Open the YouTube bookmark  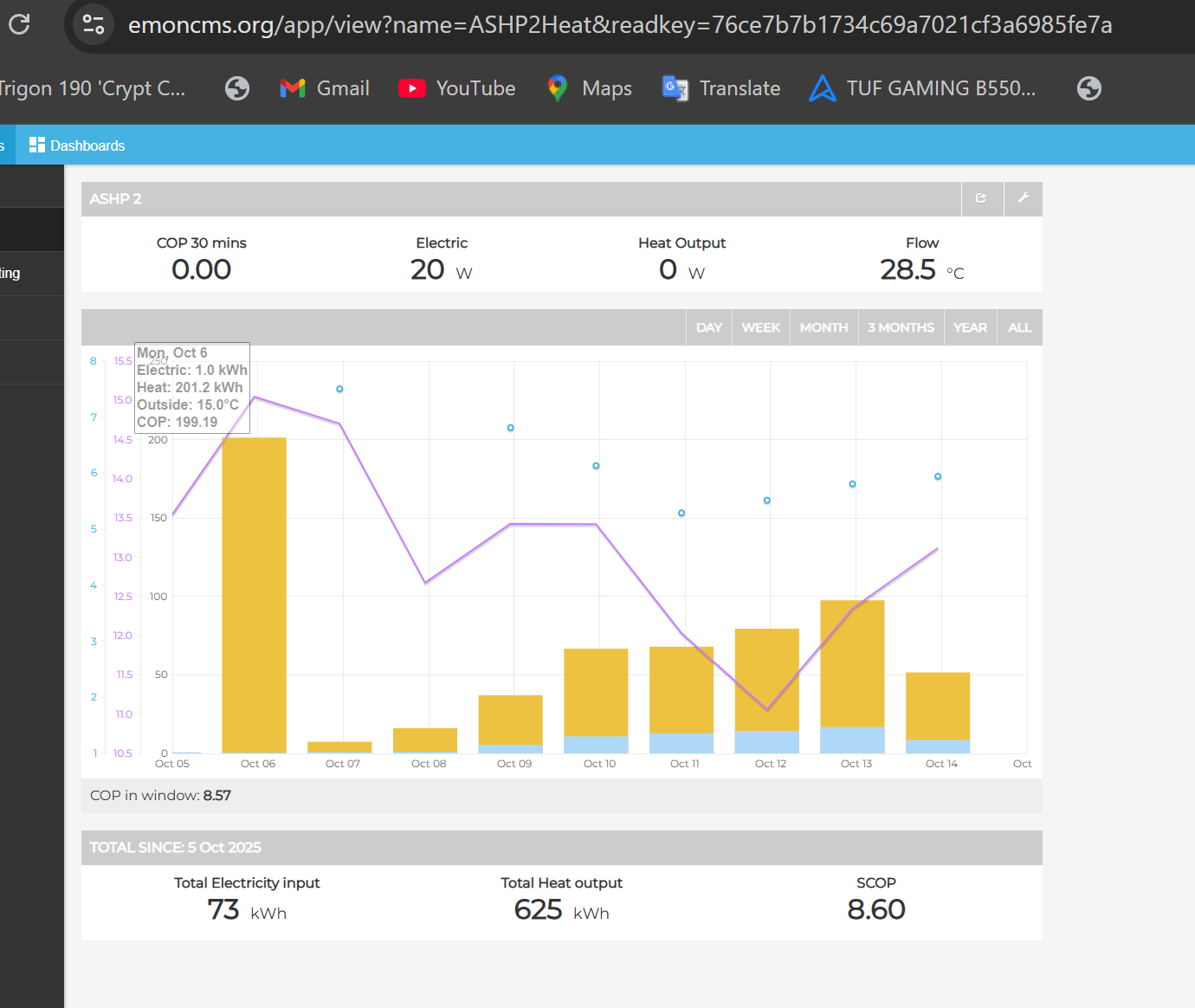pyautogui.click(x=456, y=88)
